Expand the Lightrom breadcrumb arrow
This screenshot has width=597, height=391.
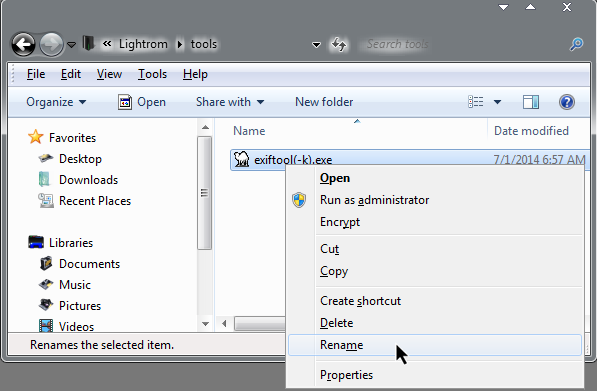[180, 45]
